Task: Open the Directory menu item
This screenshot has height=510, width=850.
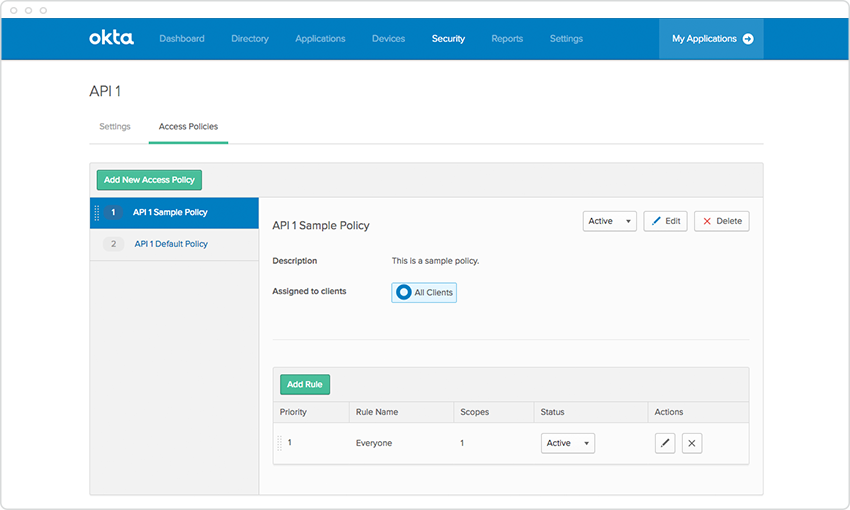Action: pos(249,39)
